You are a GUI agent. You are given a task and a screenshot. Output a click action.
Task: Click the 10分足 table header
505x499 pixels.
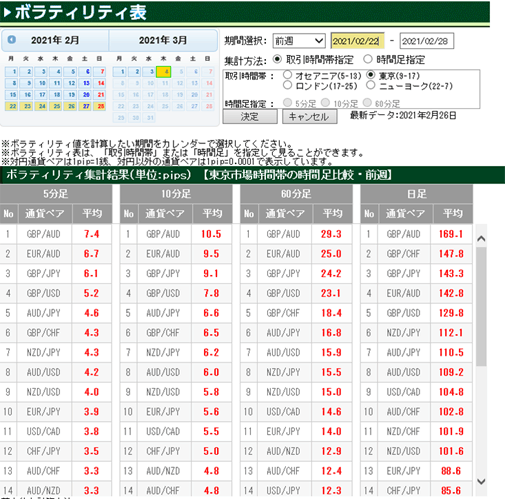pyautogui.click(x=176, y=194)
